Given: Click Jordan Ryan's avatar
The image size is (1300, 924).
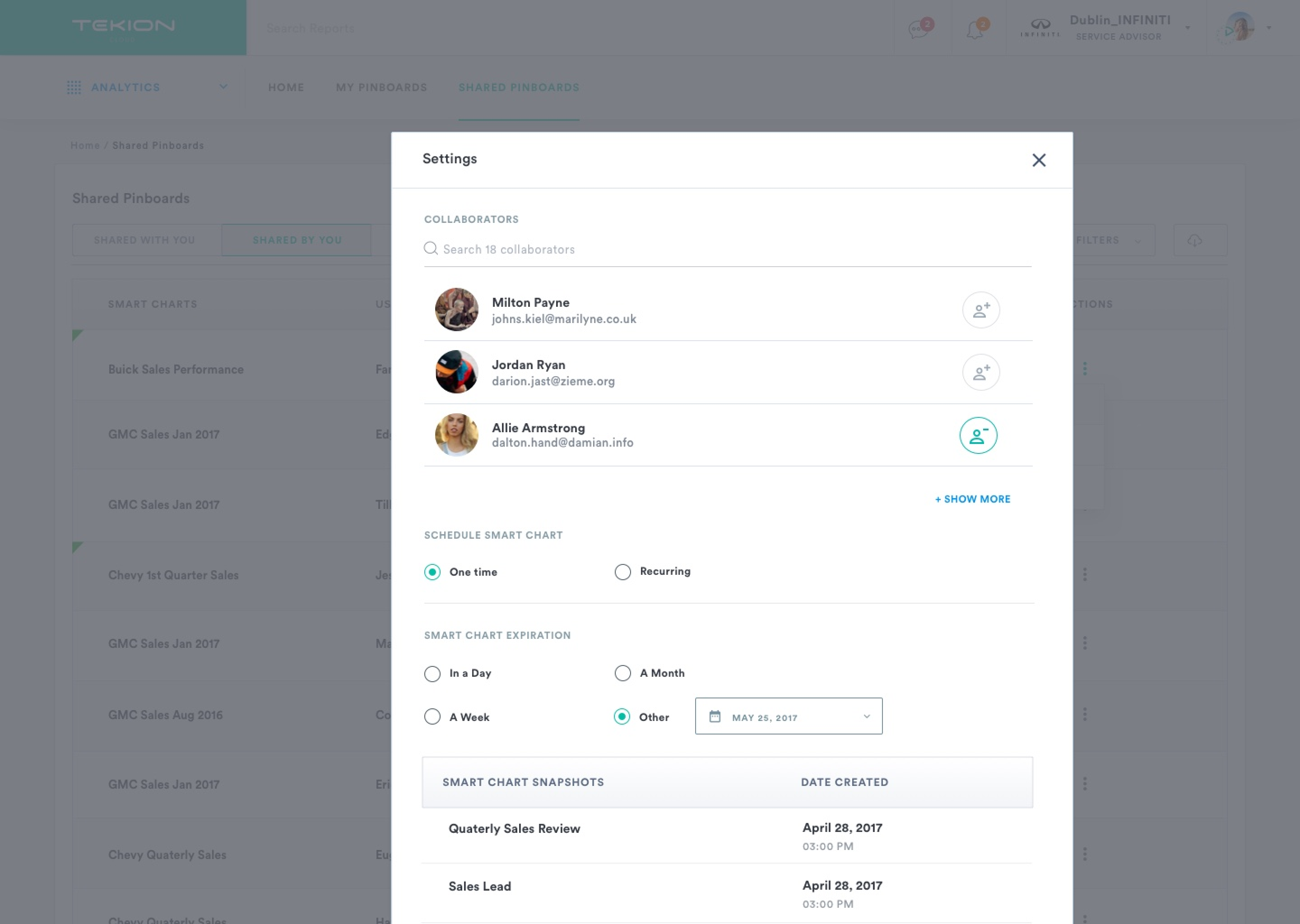Looking at the screenshot, I should tap(456, 372).
